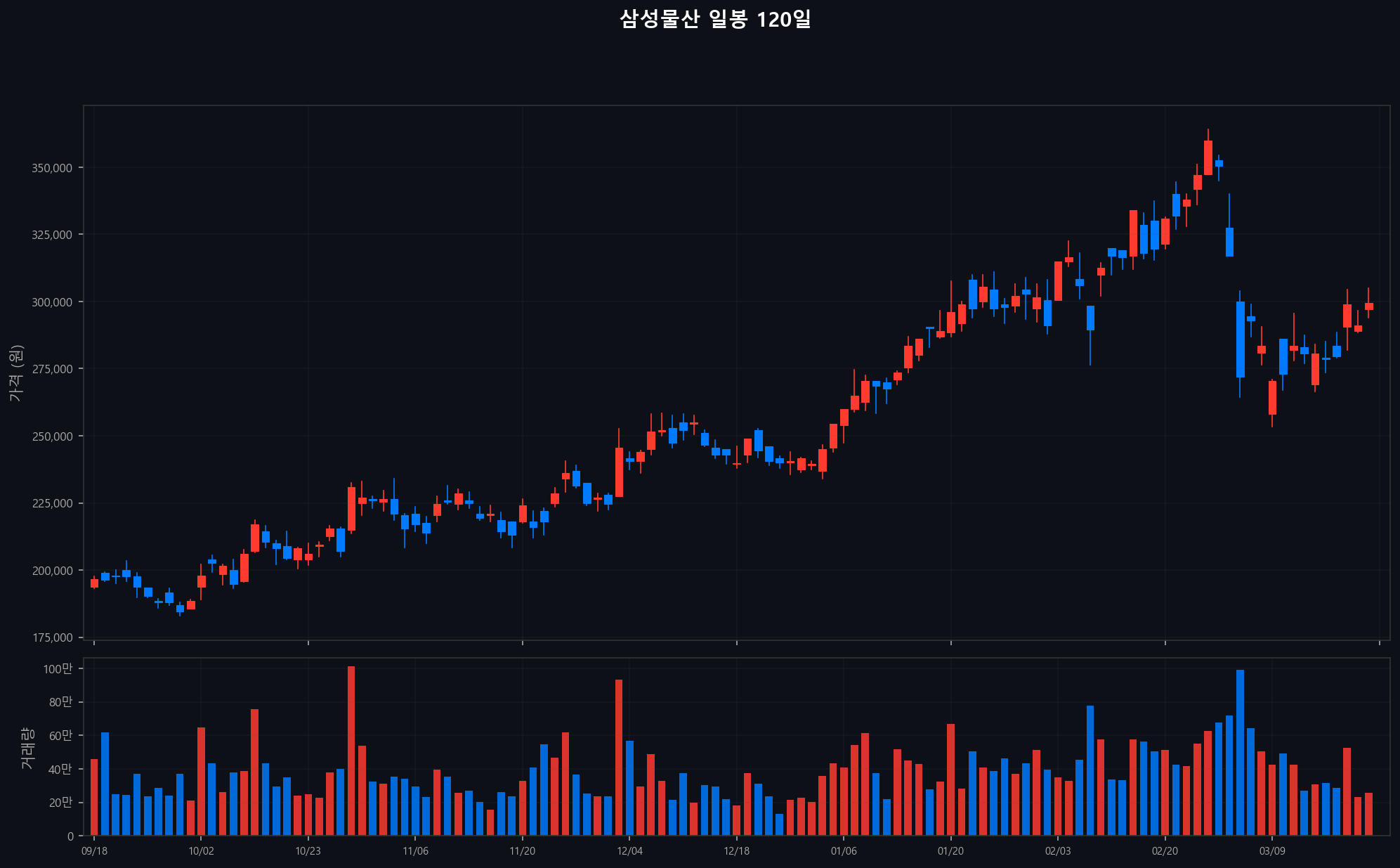Click the 200,000 price axis label
The height and width of the screenshot is (868, 1400).
click(x=52, y=571)
